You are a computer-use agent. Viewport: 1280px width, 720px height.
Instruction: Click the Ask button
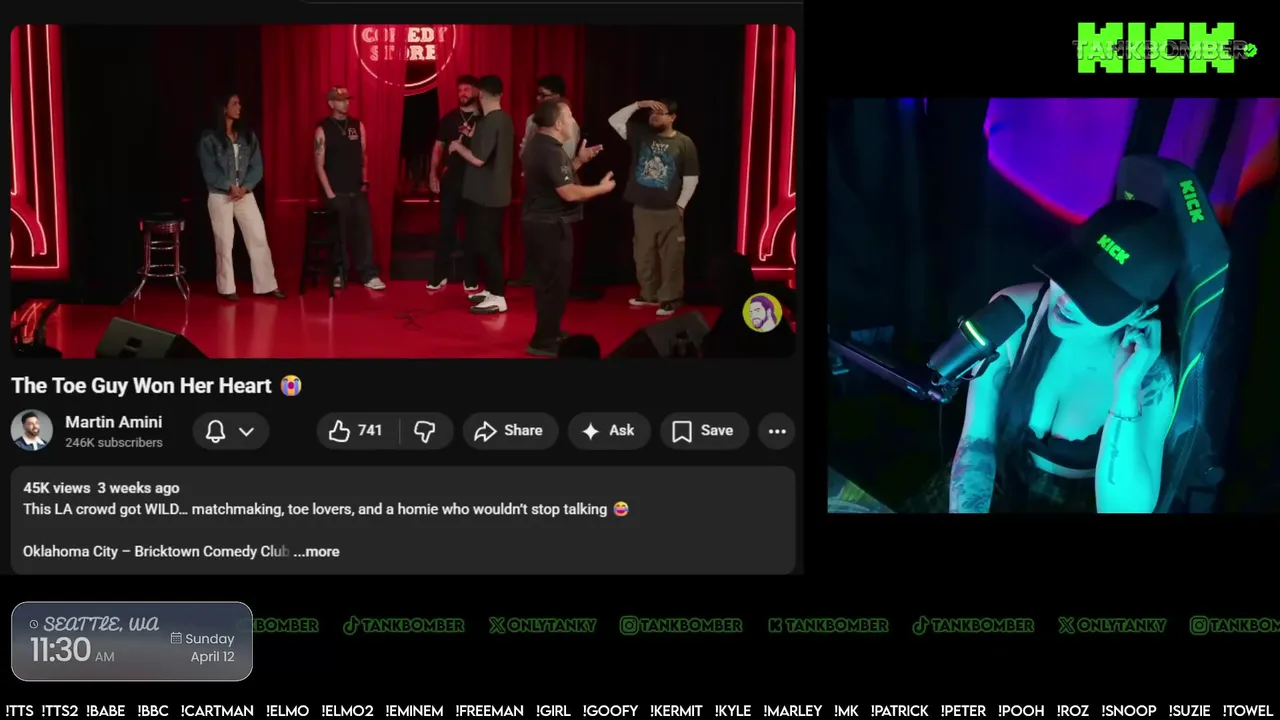[608, 431]
